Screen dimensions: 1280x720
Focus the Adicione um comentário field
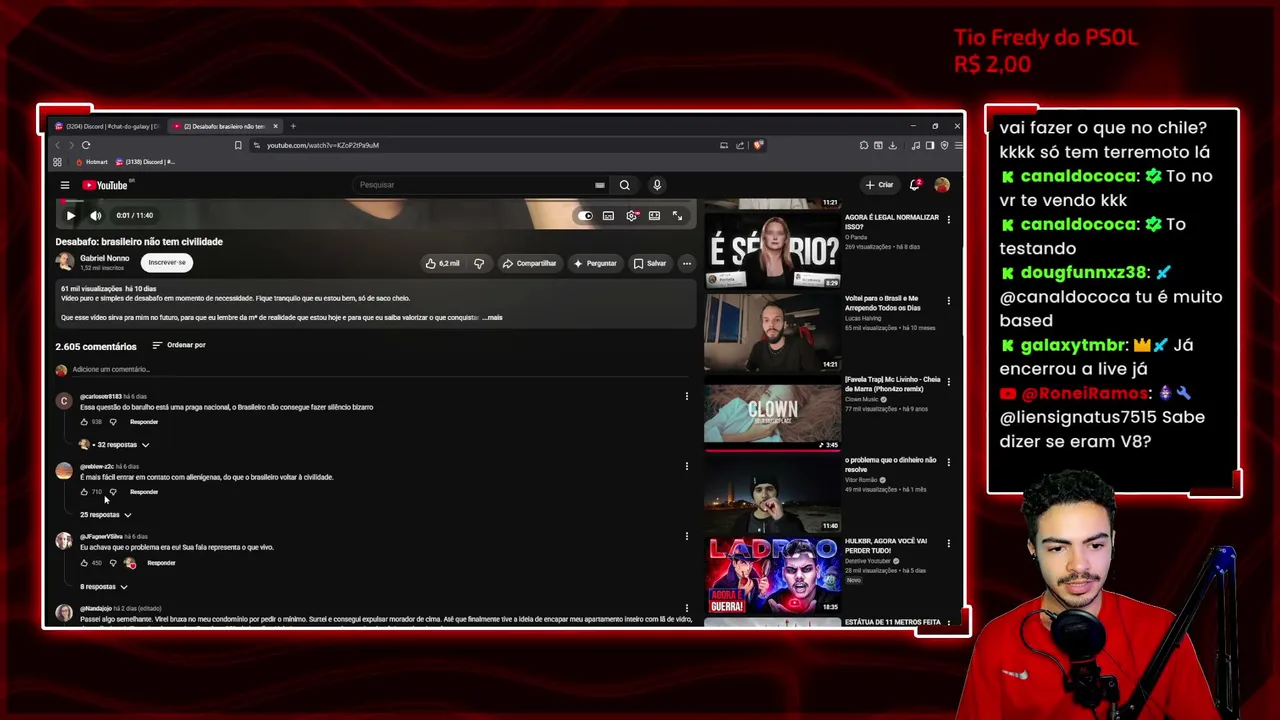(x=380, y=370)
